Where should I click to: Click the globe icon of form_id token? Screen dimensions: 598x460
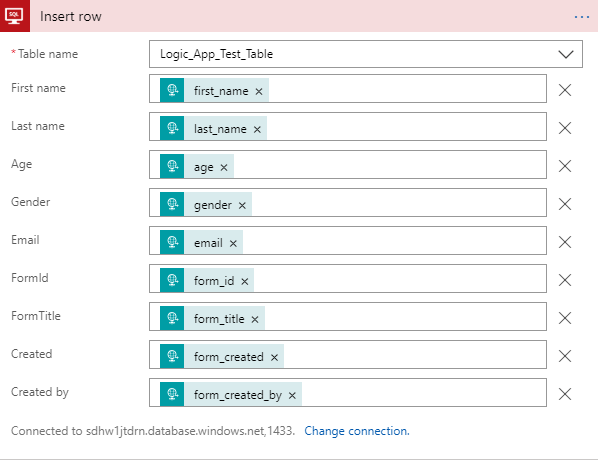pyautogui.click(x=172, y=280)
